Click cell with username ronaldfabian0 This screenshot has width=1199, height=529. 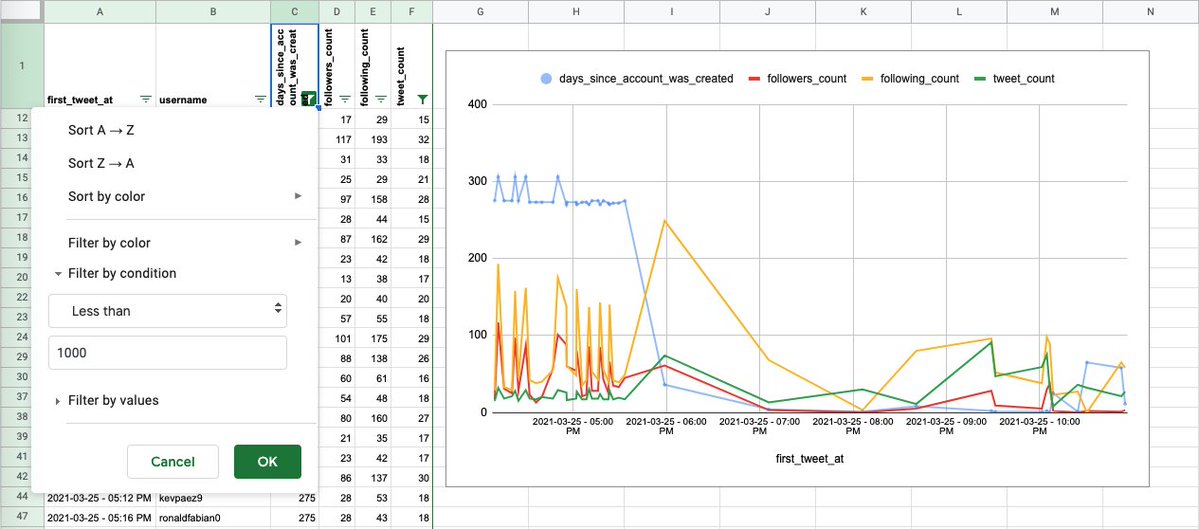[x=213, y=518]
